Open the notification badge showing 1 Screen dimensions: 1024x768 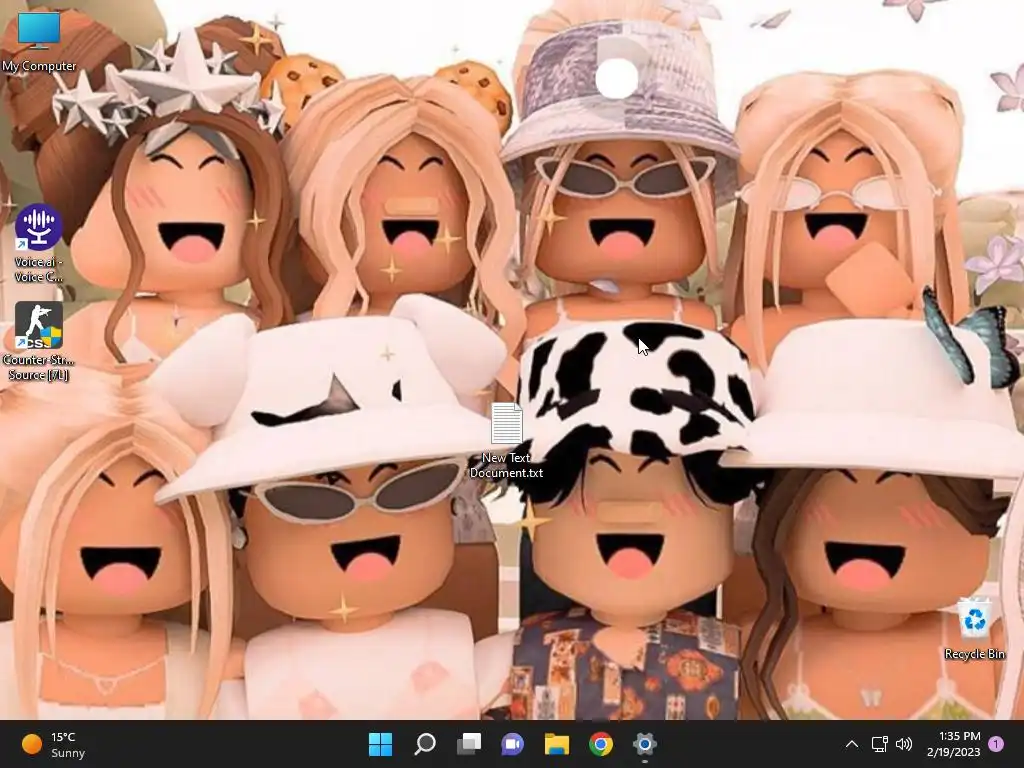(x=996, y=744)
